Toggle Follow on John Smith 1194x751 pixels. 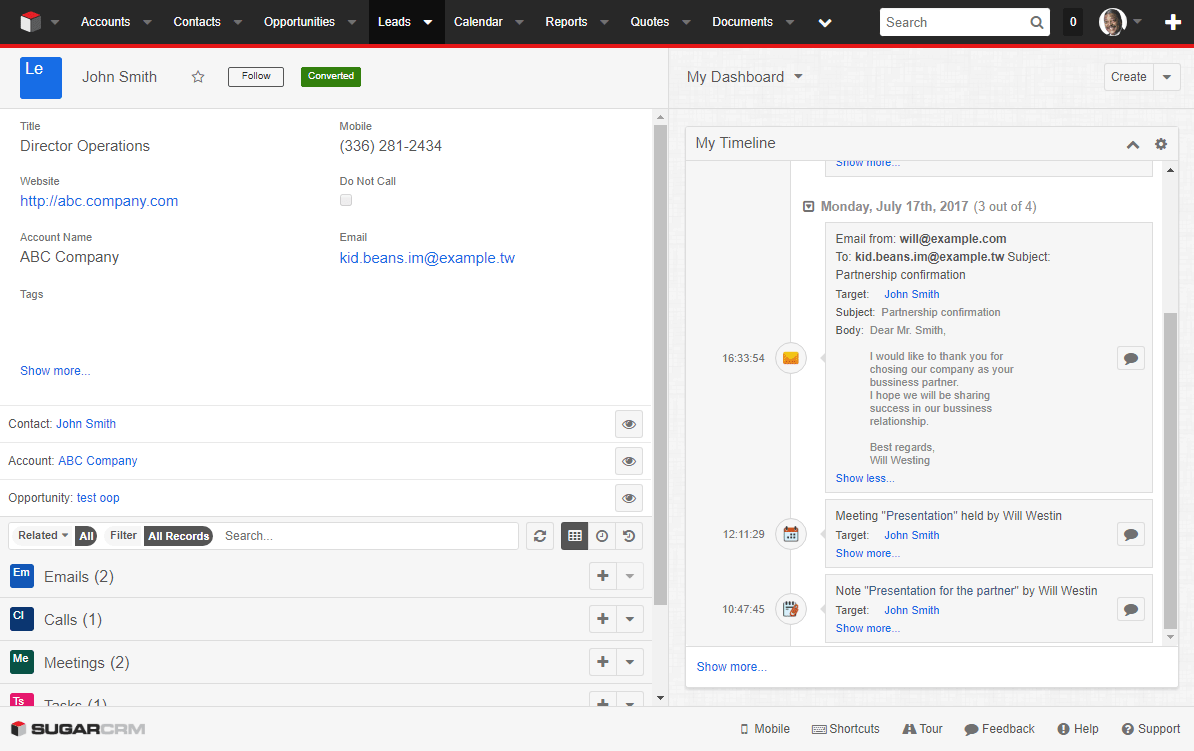click(x=256, y=77)
